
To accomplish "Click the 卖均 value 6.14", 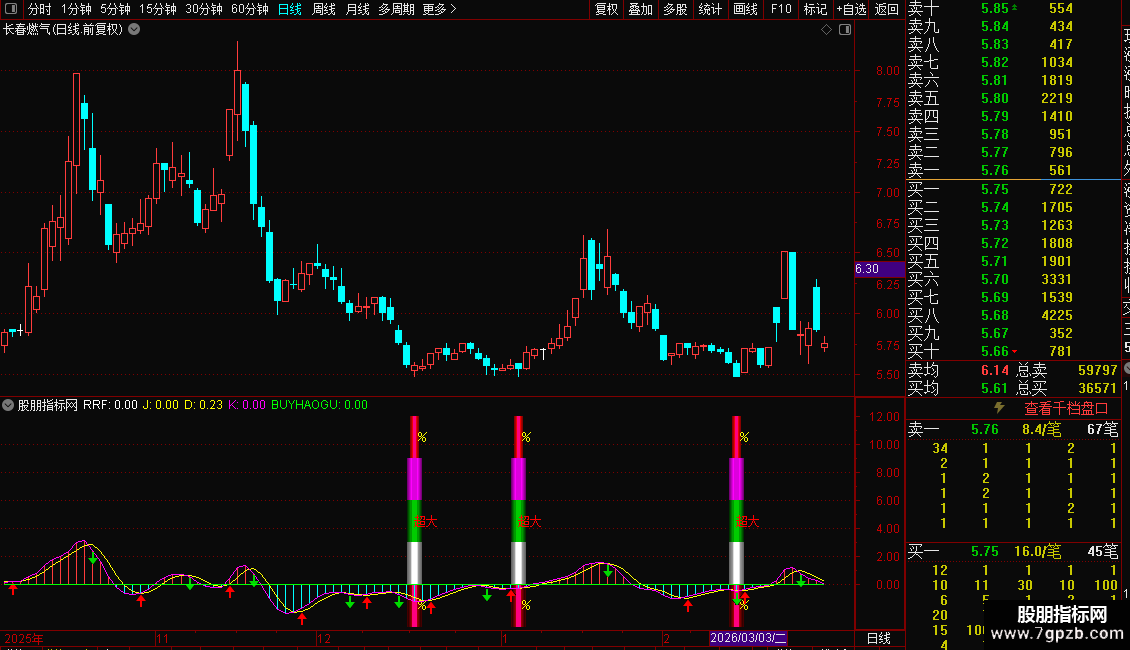I will [x=995, y=370].
